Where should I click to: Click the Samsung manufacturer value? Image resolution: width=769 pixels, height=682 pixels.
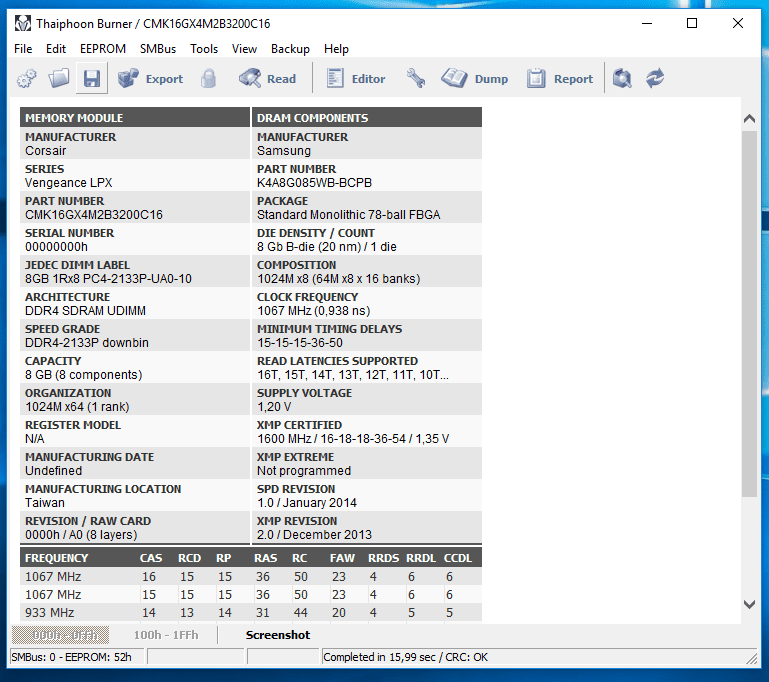[284, 151]
